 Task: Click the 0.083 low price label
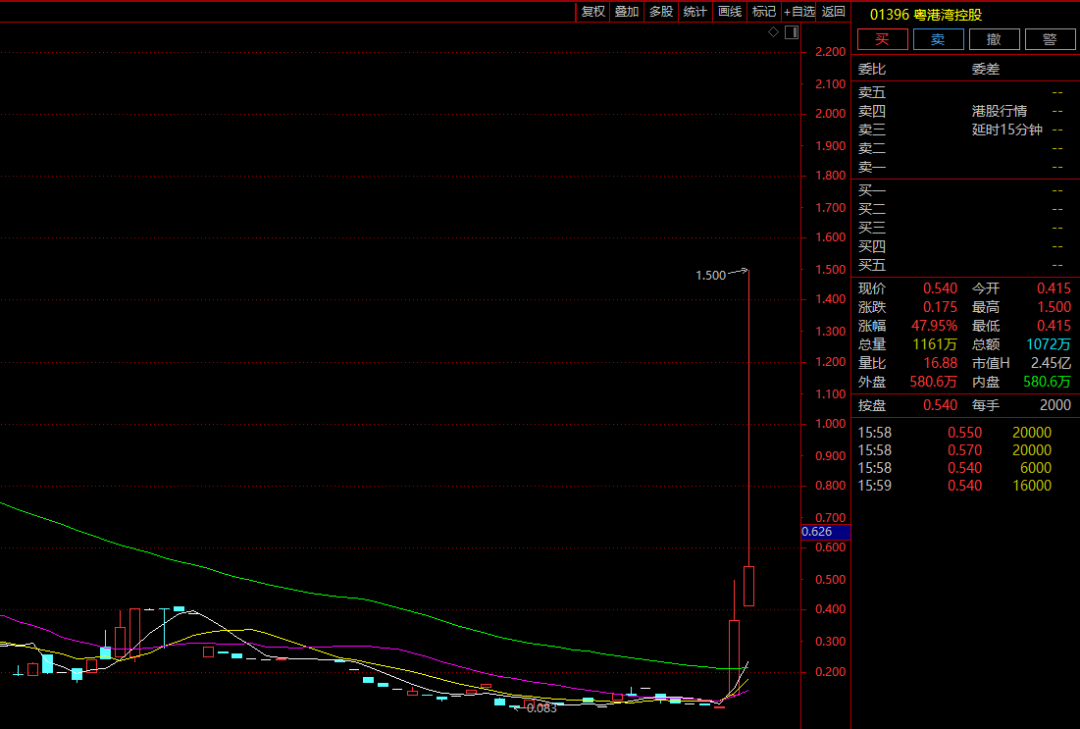coord(541,708)
